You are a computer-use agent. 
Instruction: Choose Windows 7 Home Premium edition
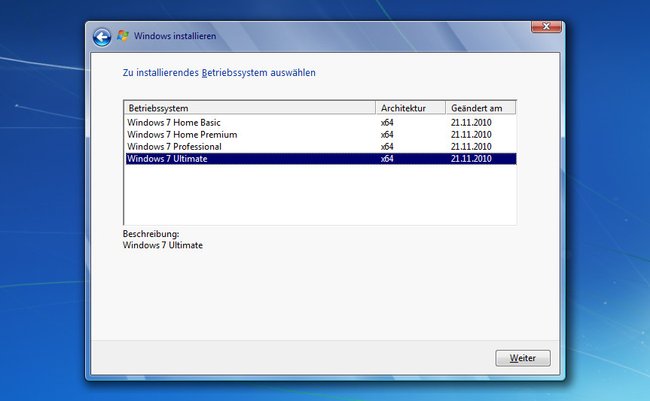click(x=321, y=134)
